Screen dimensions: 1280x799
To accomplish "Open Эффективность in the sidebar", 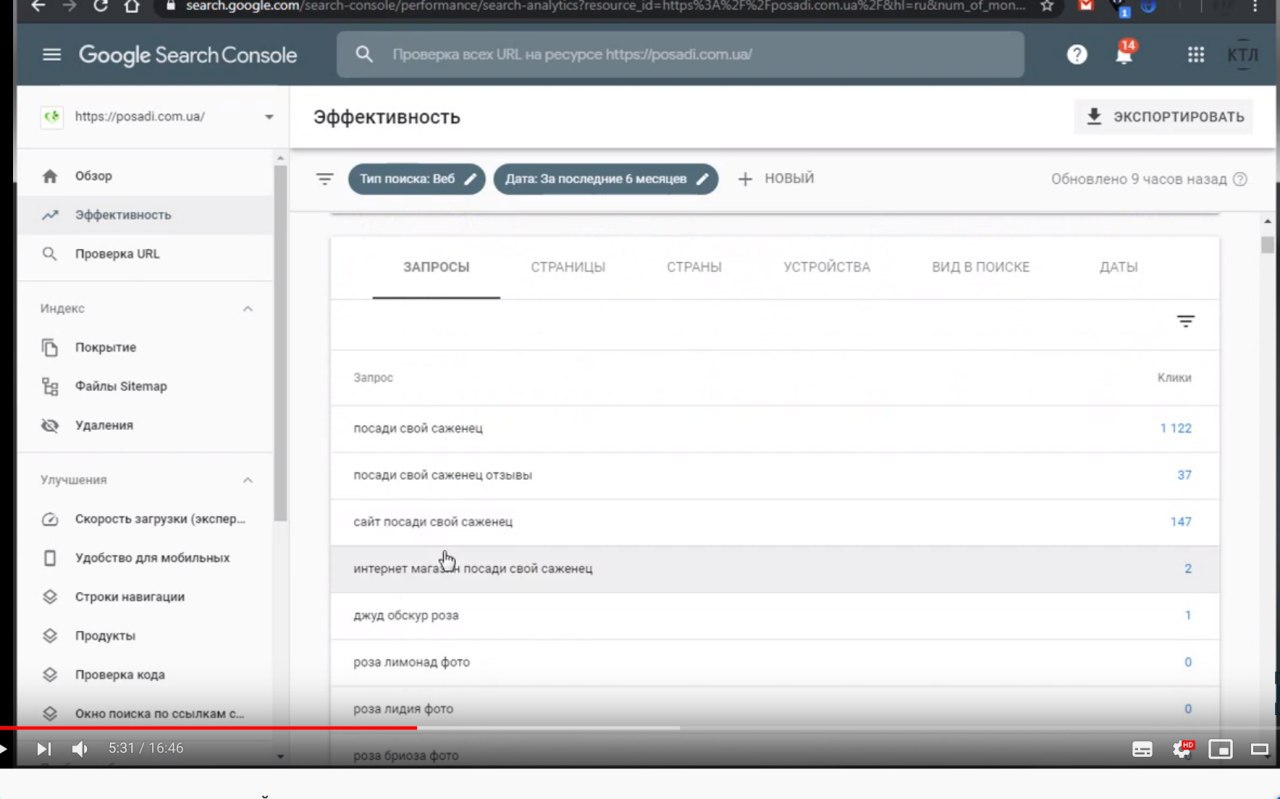I will click(145, 215).
